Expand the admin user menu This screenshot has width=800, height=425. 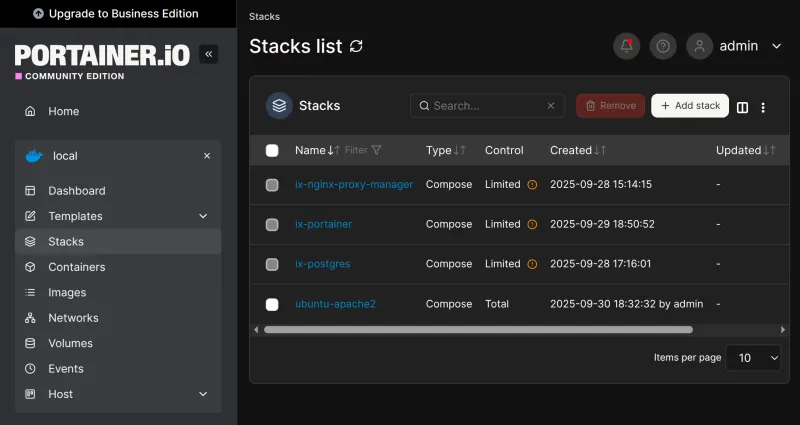point(776,46)
